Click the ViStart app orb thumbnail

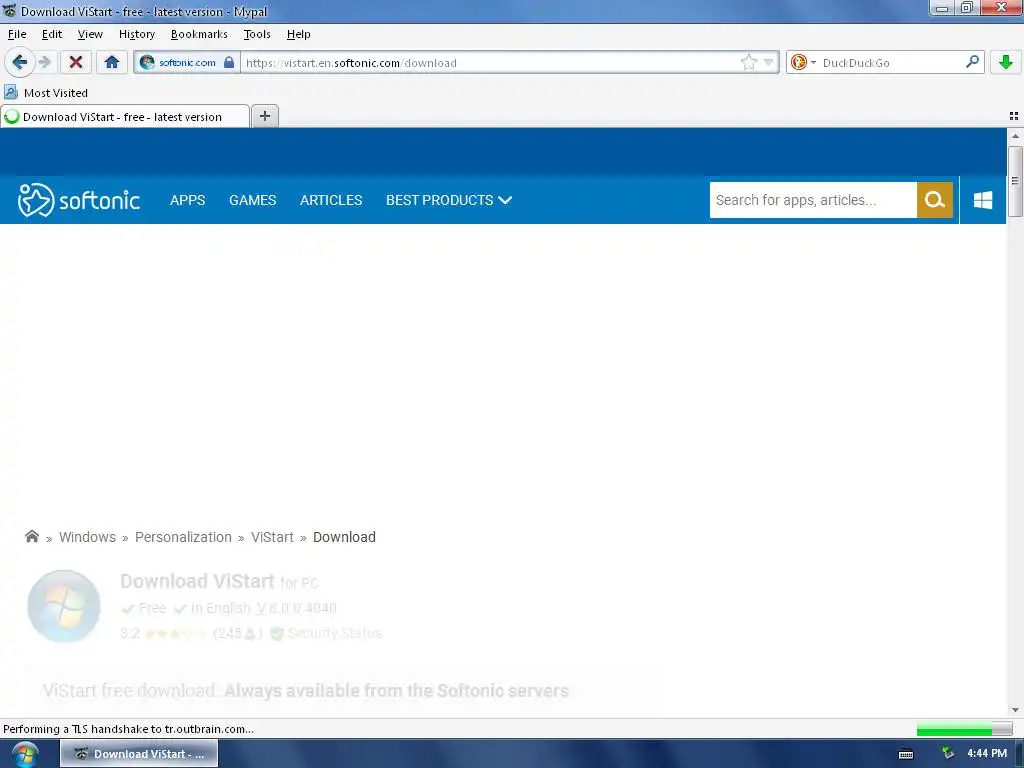tap(64, 607)
